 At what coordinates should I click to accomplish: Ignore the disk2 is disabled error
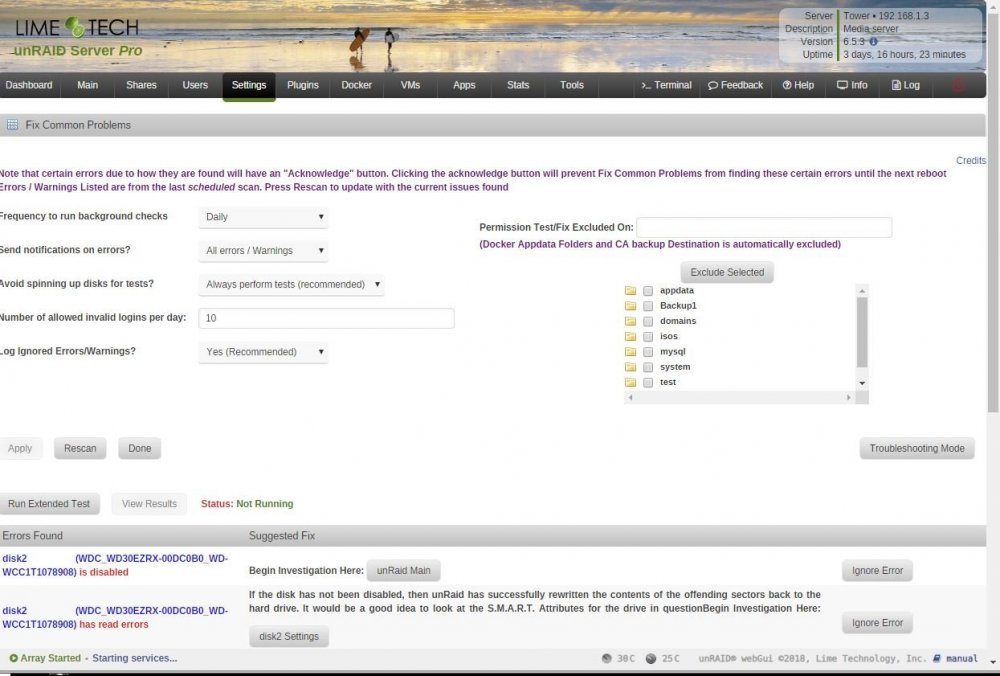pyautogui.click(x=877, y=571)
